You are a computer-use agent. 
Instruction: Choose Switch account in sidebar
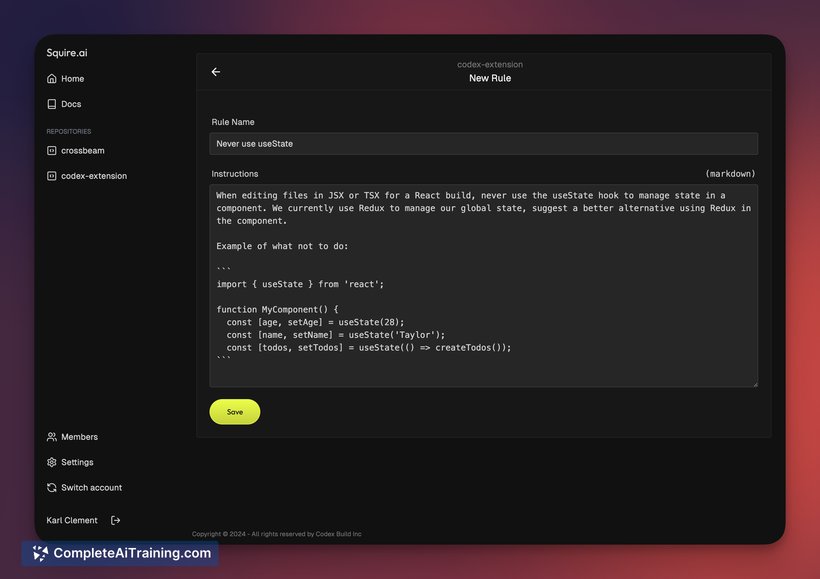84,487
